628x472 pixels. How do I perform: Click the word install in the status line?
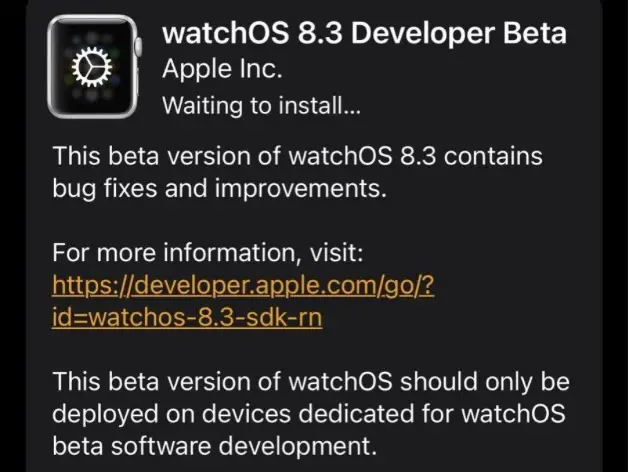(x=311, y=105)
